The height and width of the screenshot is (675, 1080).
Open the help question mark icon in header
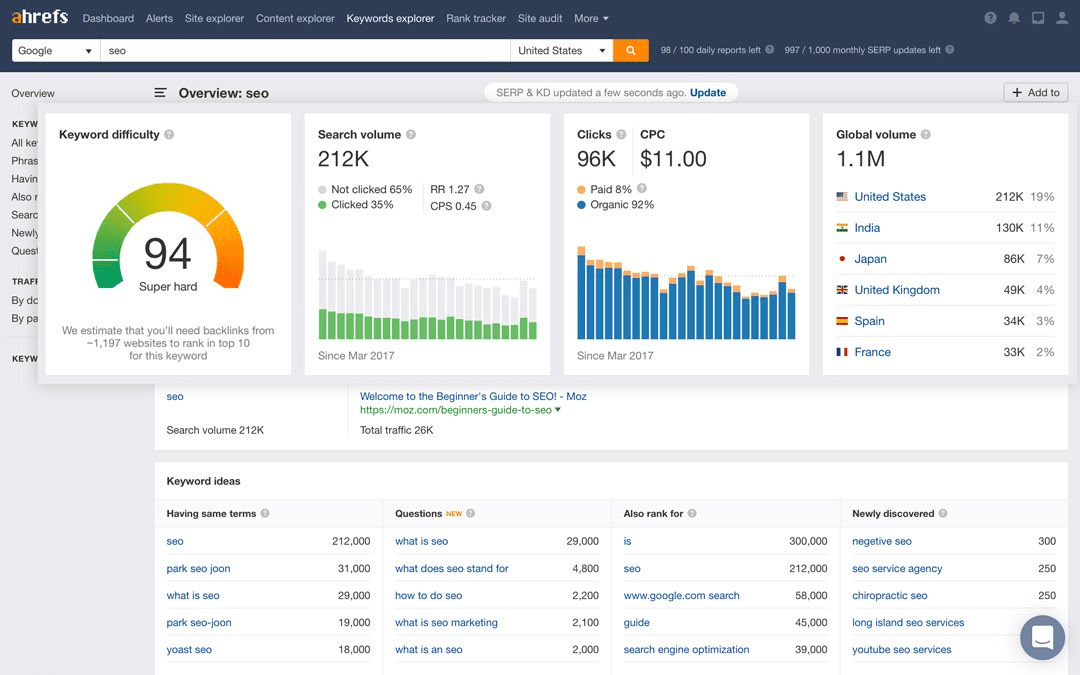pyautogui.click(x=990, y=18)
